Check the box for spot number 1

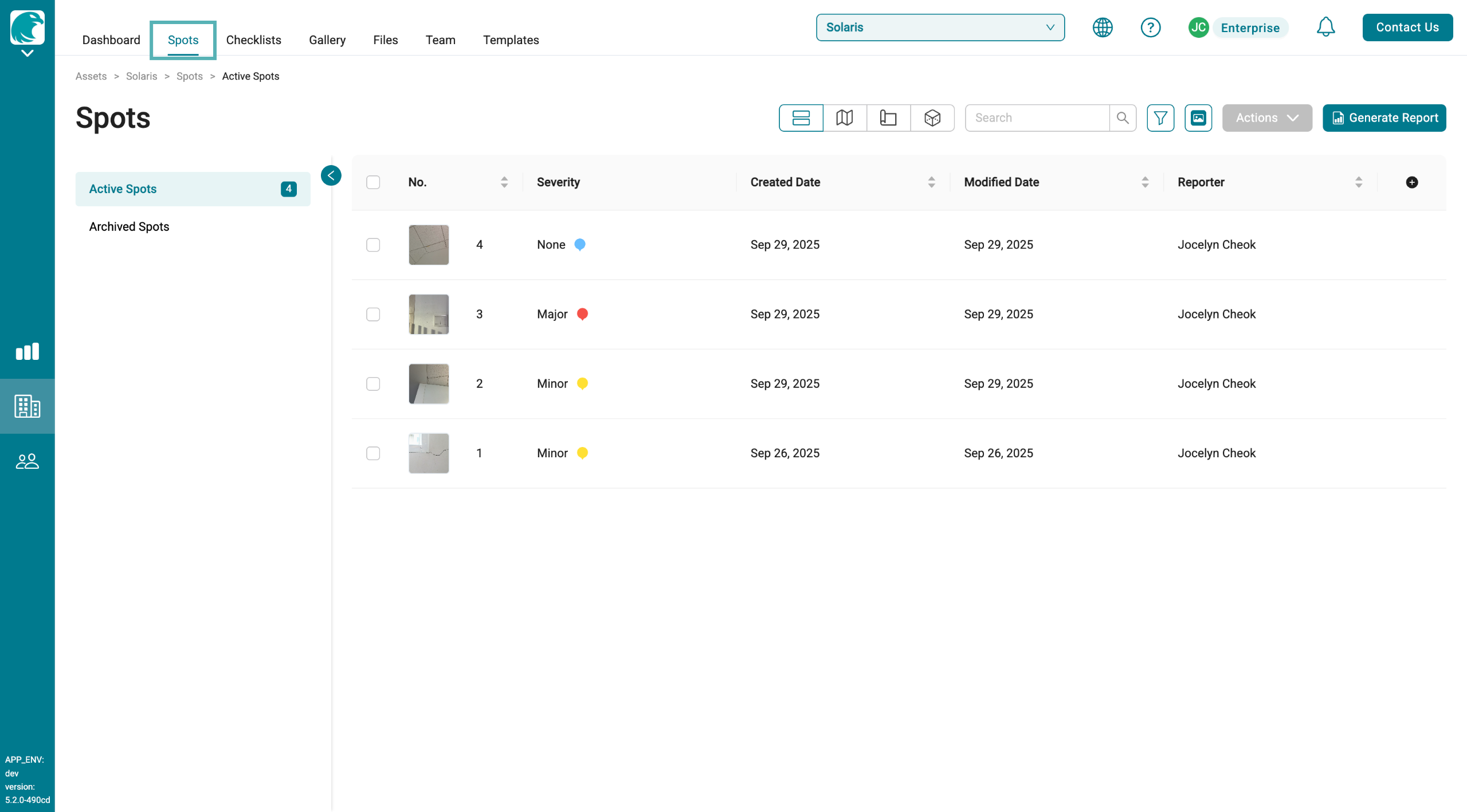point(373,453)
